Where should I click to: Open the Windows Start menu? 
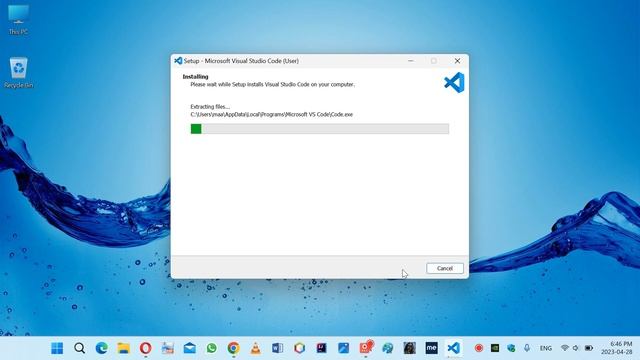(x=57, y=348)
